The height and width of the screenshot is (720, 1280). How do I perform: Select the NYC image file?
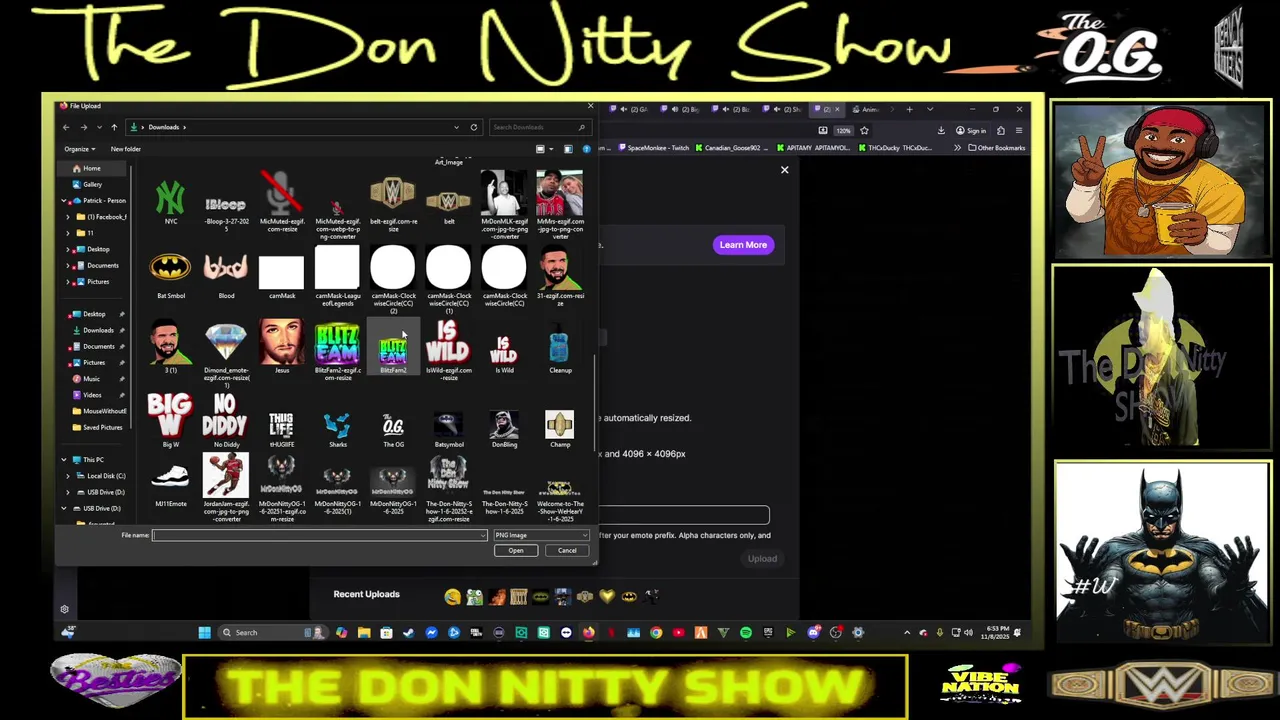(x=171, y=200)
